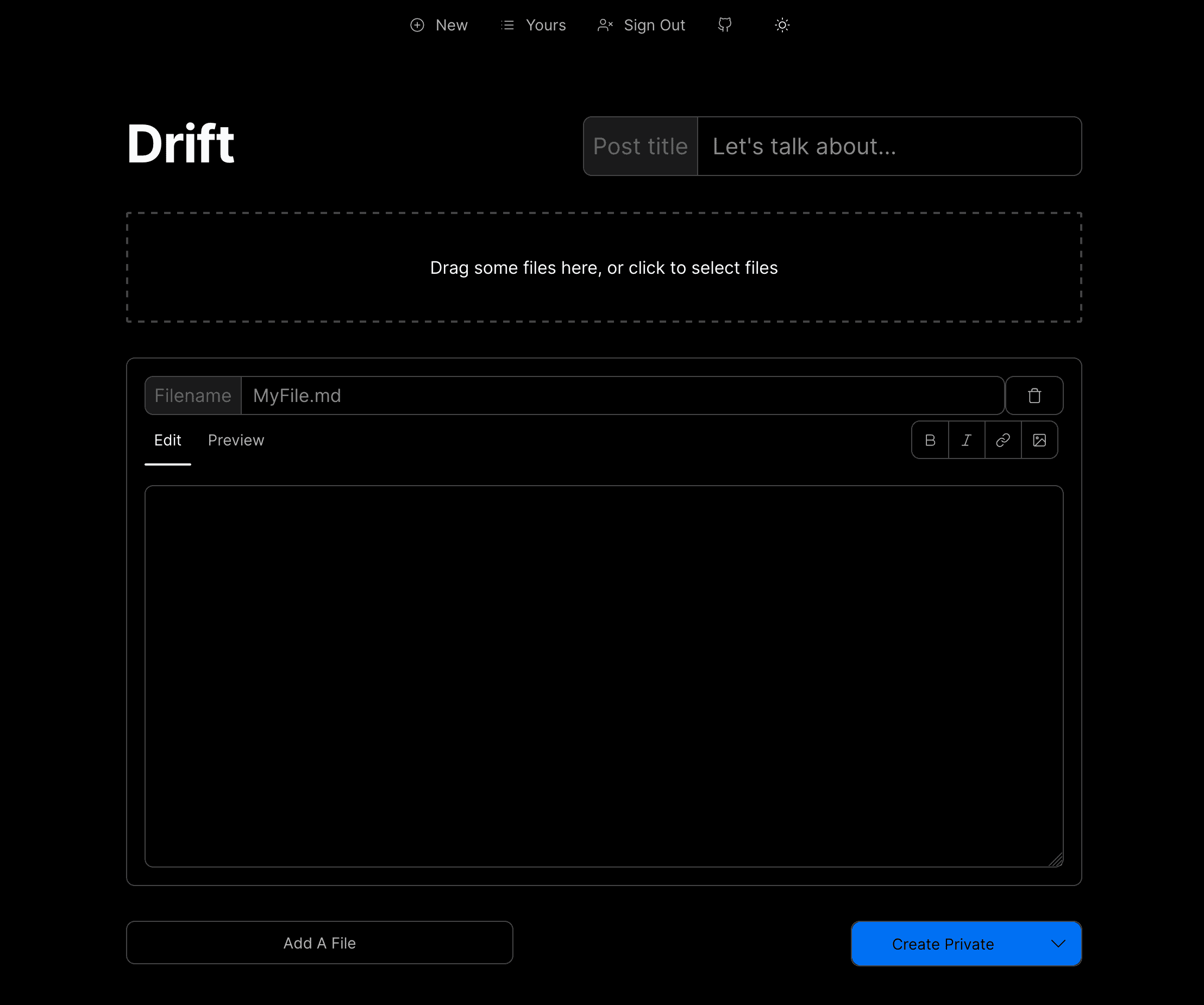The width and height of the screenshot is (1204, 1005).
Task: Focus the Post title input field
Action: (x=889, y=146)
